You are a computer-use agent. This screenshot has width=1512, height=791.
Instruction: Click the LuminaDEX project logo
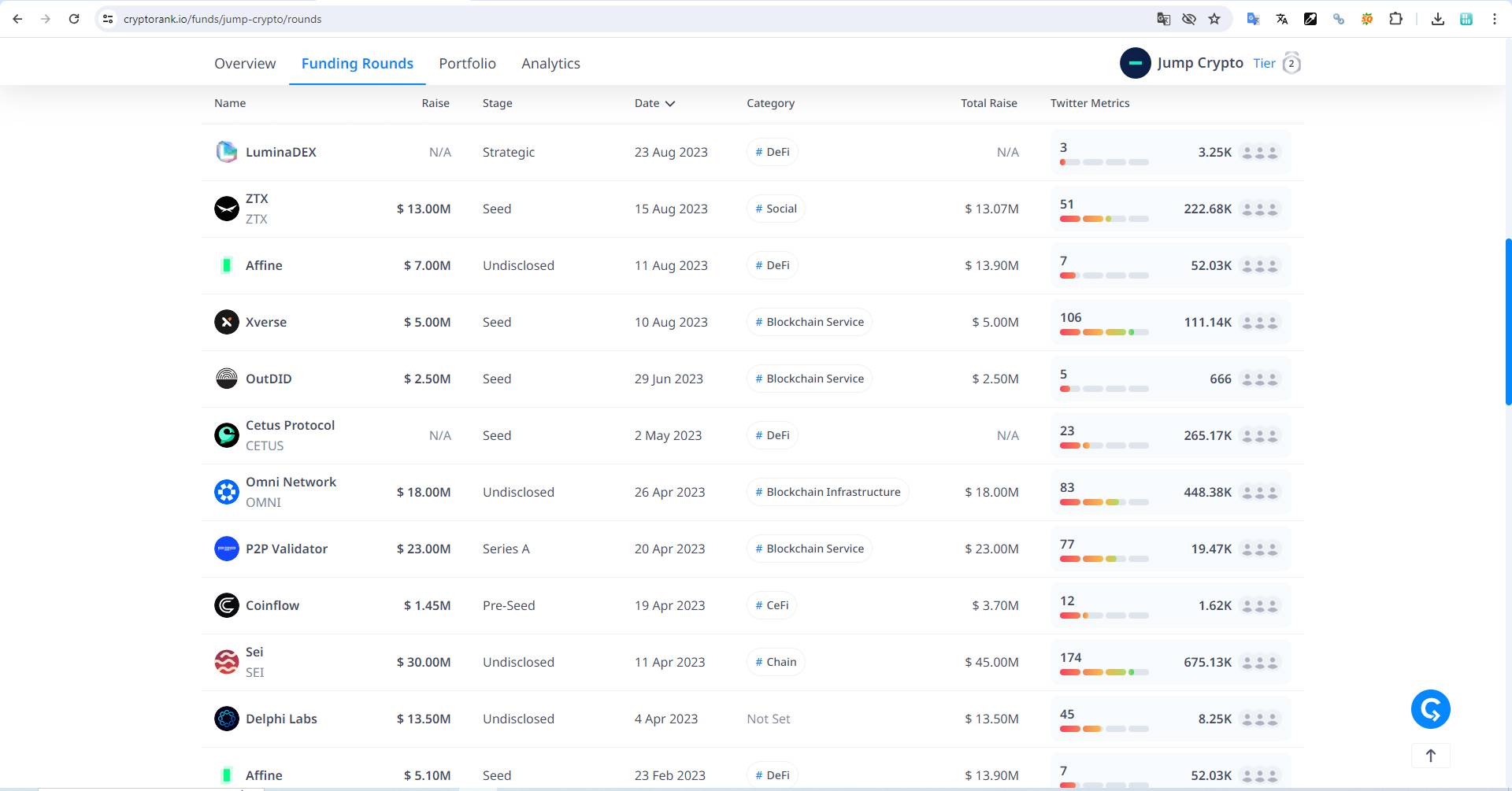(x=227, y=152)
